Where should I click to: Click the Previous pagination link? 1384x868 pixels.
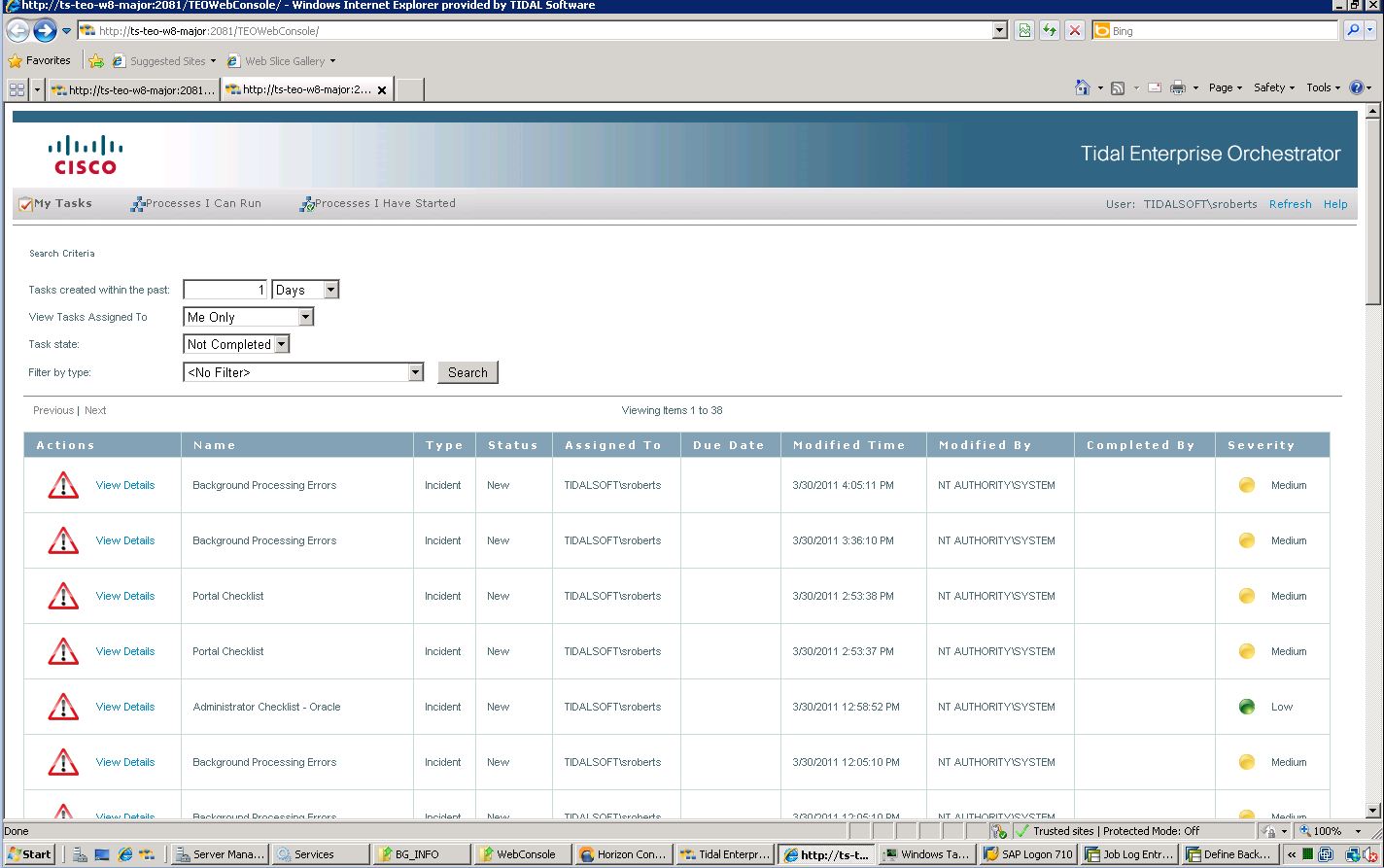click(x=53, y=410)
